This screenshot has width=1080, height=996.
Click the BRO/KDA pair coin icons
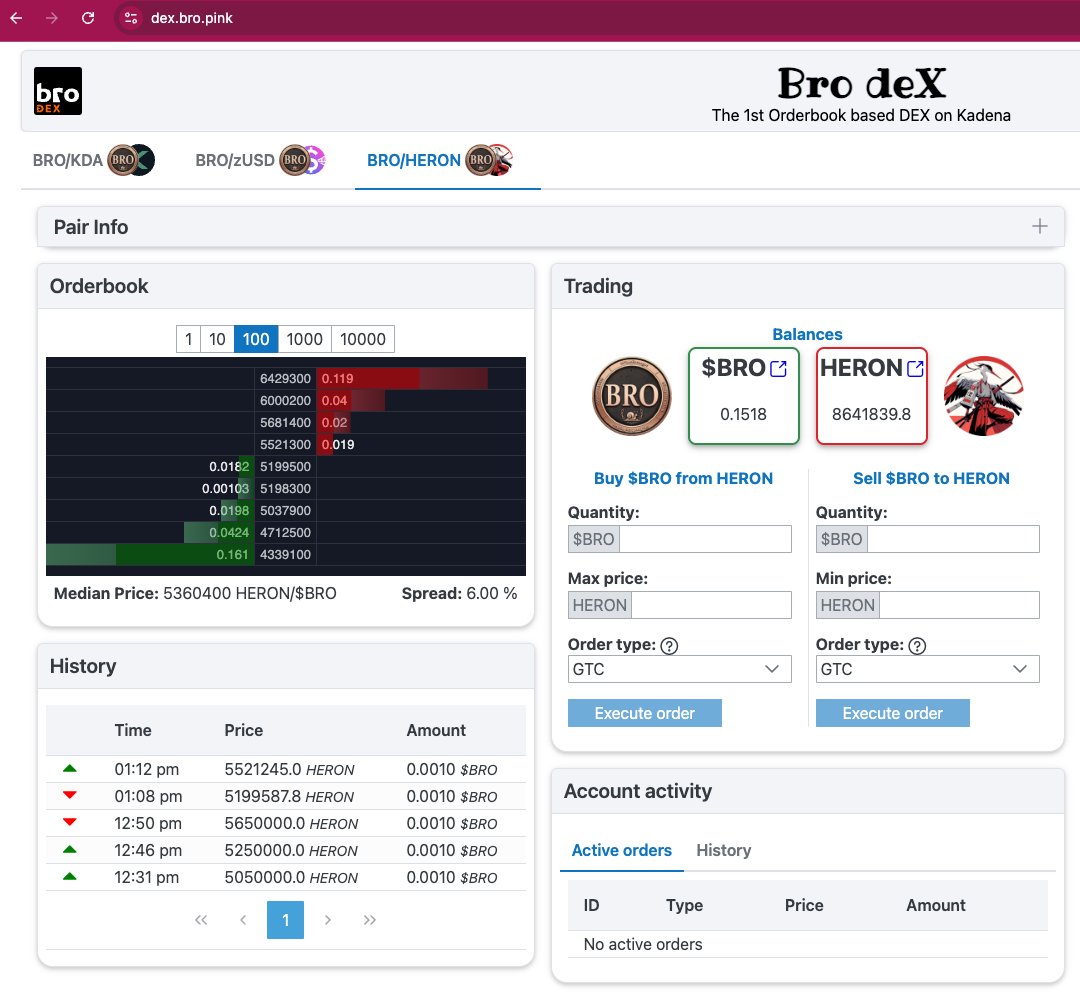[132, 160]
